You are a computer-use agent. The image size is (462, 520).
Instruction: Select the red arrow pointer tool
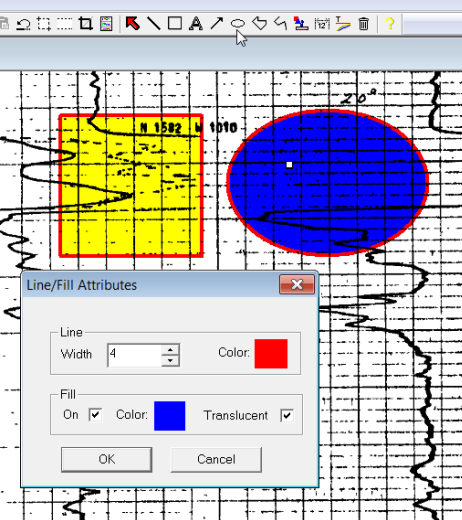132,23
